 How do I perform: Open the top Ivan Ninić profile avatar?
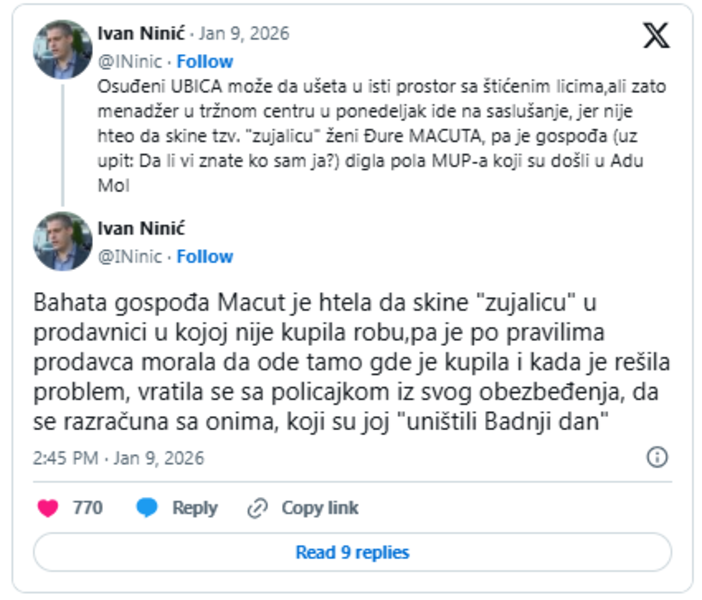pos(62,48)
